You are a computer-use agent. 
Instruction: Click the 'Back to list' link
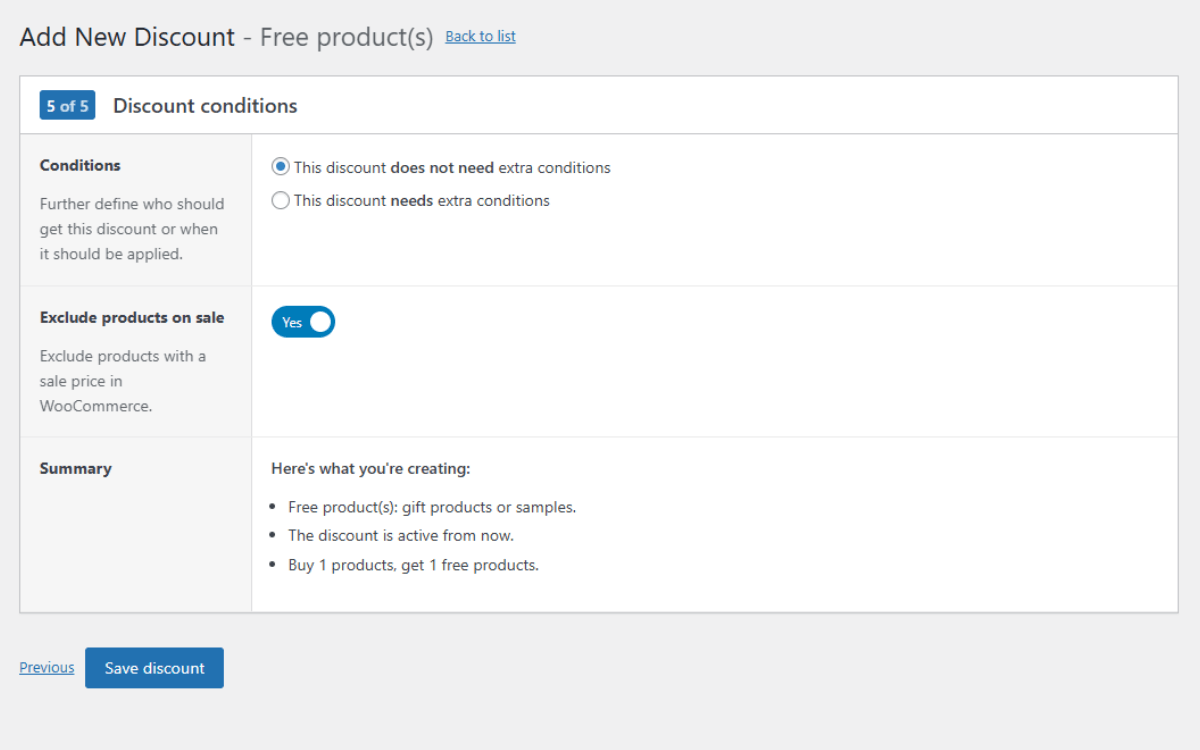tap(480, 36)
